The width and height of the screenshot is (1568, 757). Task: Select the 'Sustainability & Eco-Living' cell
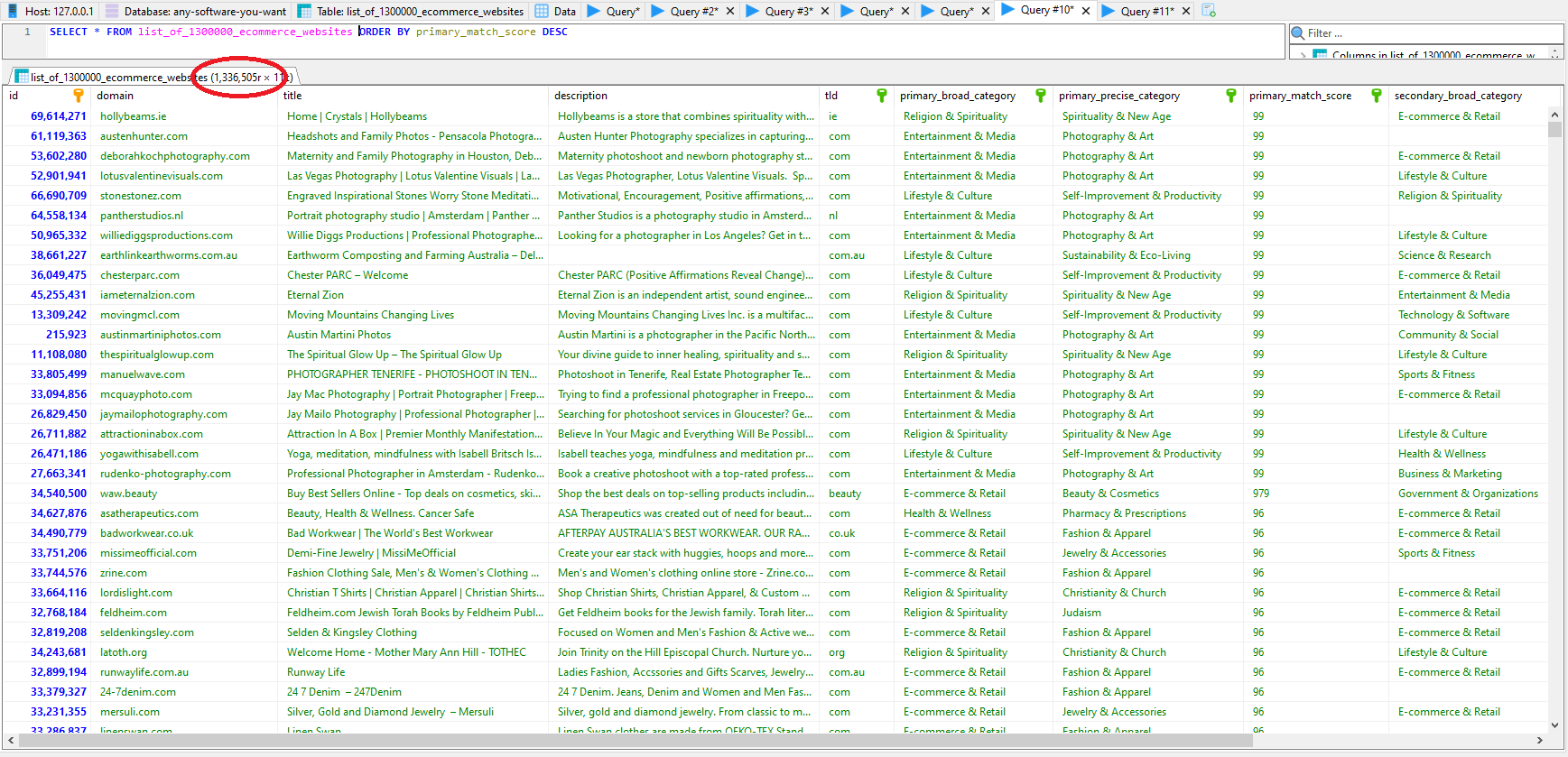(x=1148, y=255)
